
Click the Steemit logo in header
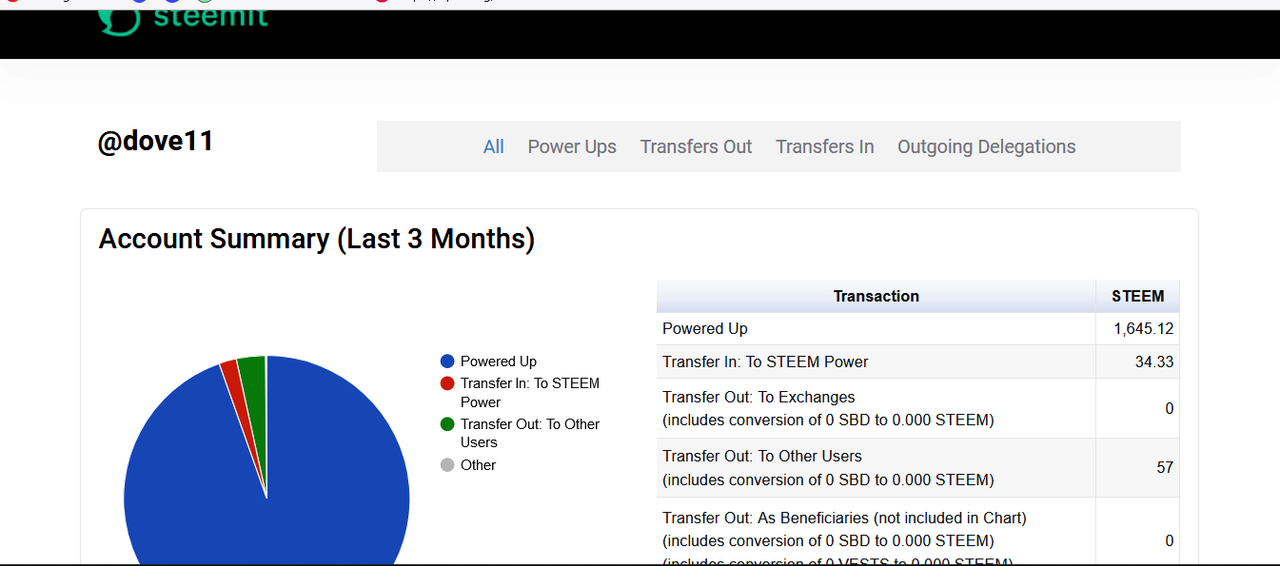coord(184,20)
